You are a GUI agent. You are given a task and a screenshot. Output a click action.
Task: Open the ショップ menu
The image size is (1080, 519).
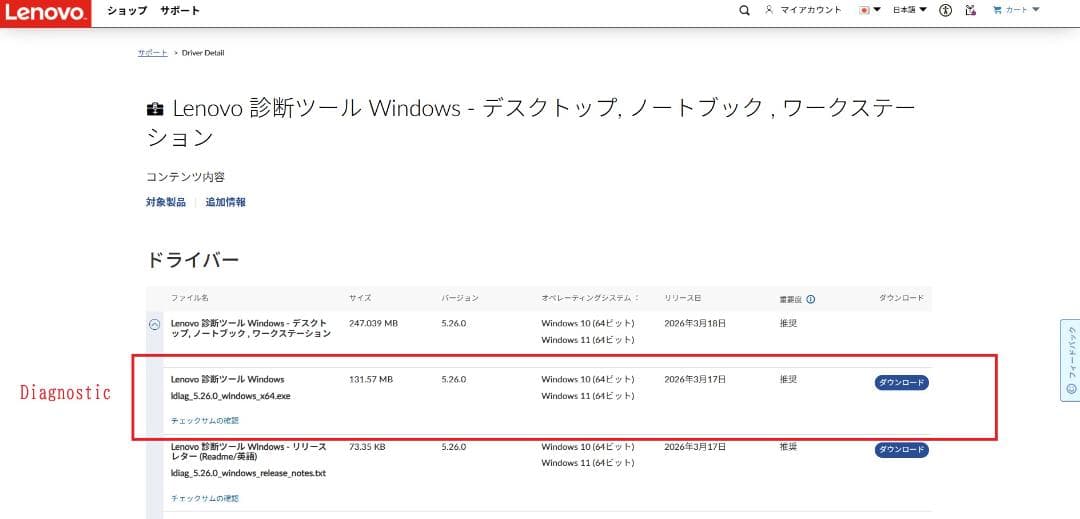(127, 10)
